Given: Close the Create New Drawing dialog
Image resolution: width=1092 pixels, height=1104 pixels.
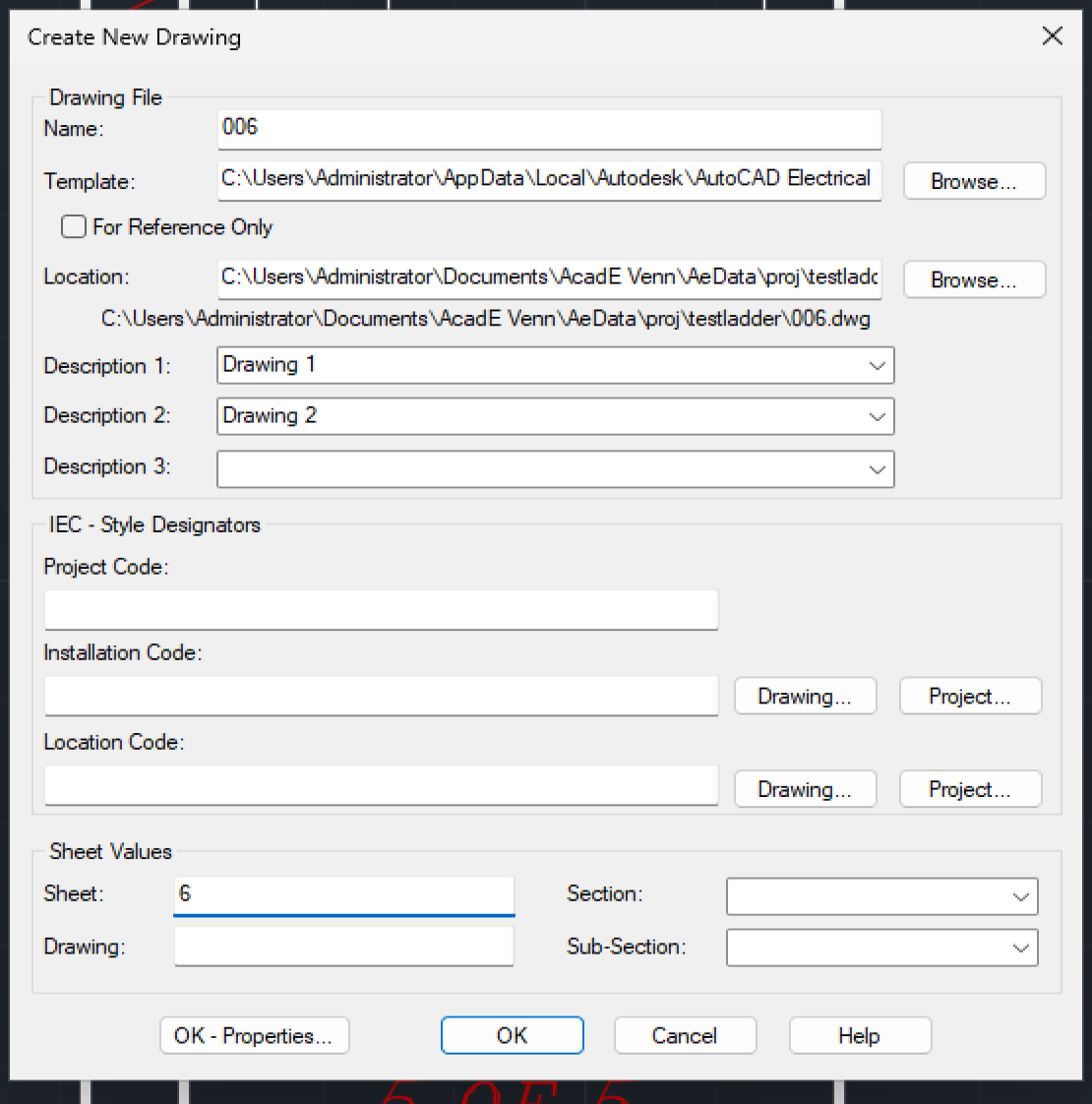Looking at the screenshot, I should point(1052,36).
